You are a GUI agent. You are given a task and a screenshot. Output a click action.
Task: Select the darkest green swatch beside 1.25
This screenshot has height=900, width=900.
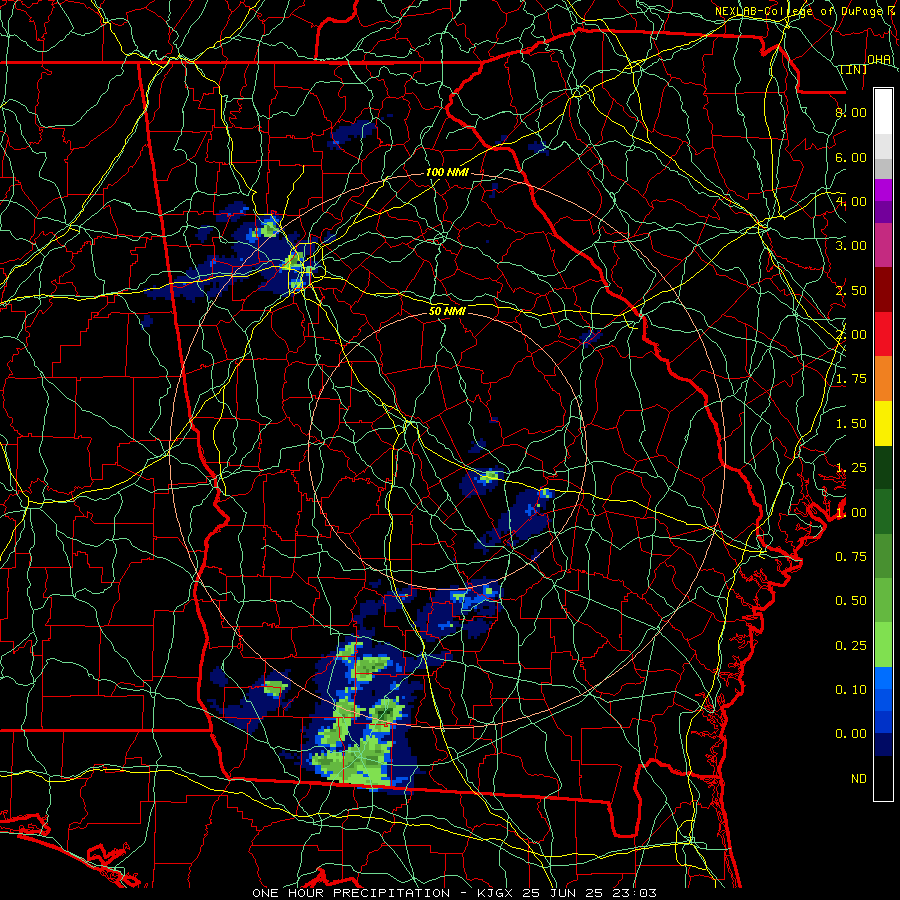(883, 468)
